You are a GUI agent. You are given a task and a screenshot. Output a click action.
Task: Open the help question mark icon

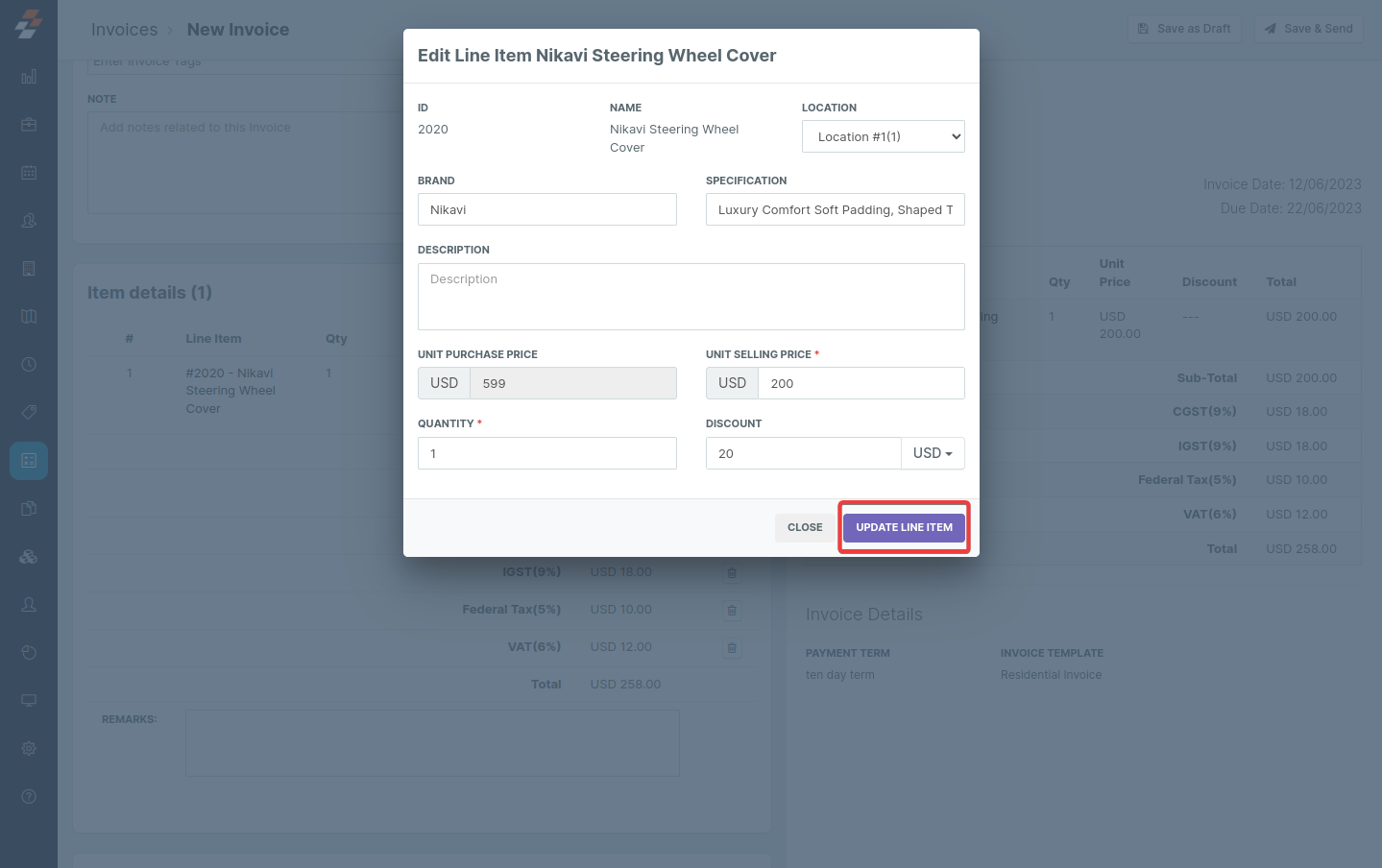[x=29, y=796]
